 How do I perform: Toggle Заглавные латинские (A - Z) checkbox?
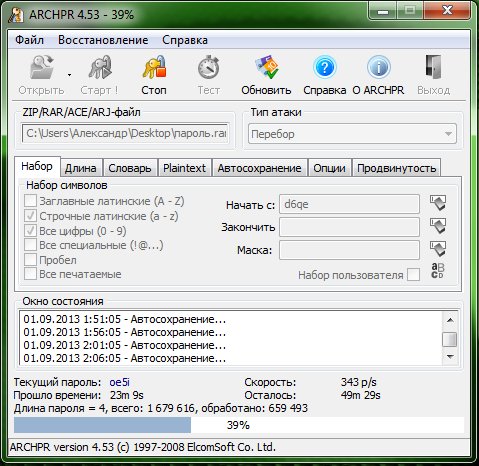pos(30,201)
